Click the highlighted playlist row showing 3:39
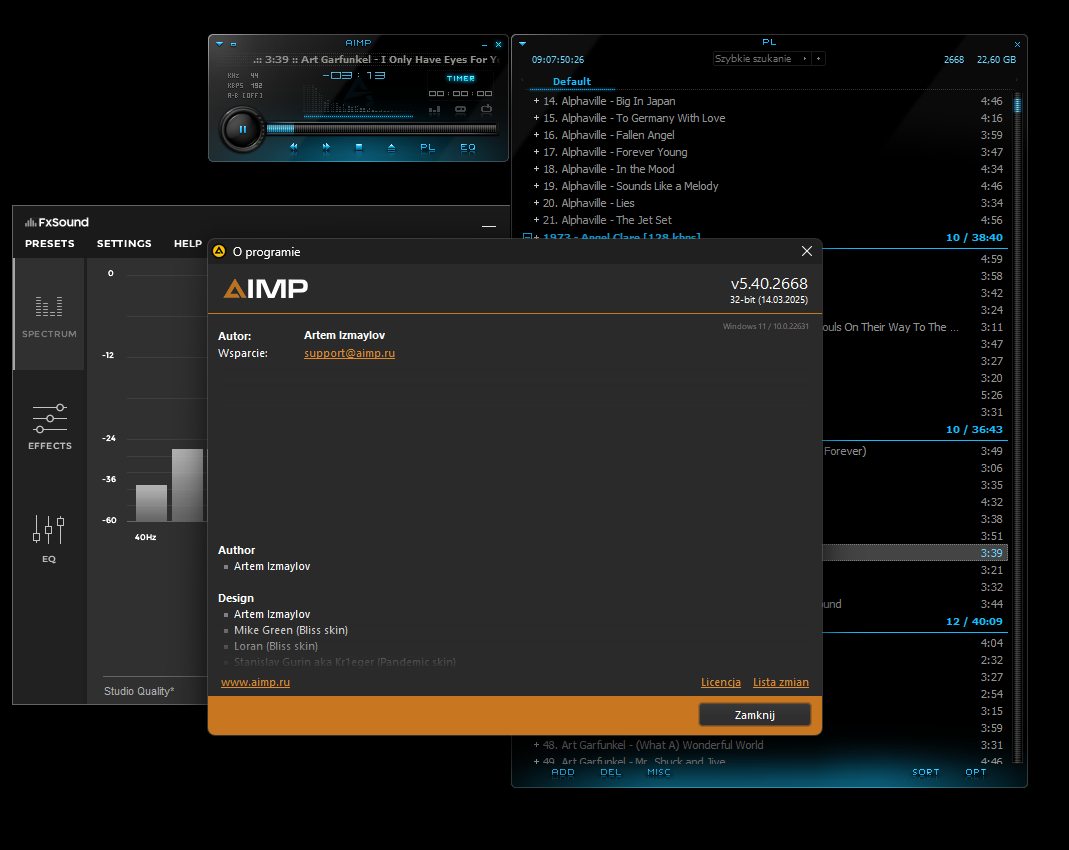1069x850 pixels. pyautogui.click(x=914, y=553)
